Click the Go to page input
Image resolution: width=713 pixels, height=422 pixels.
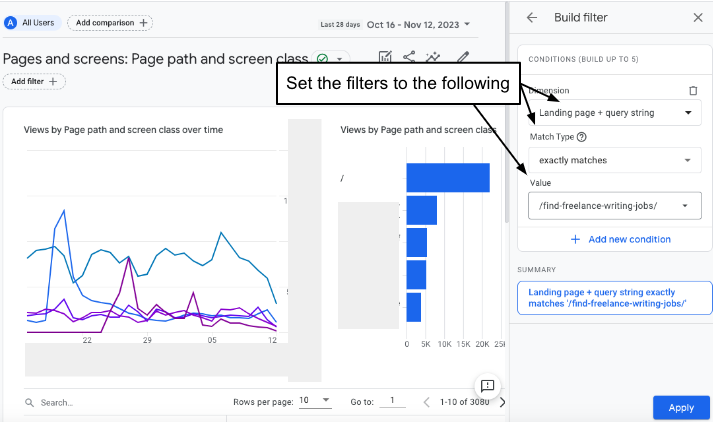click(392, 401)
